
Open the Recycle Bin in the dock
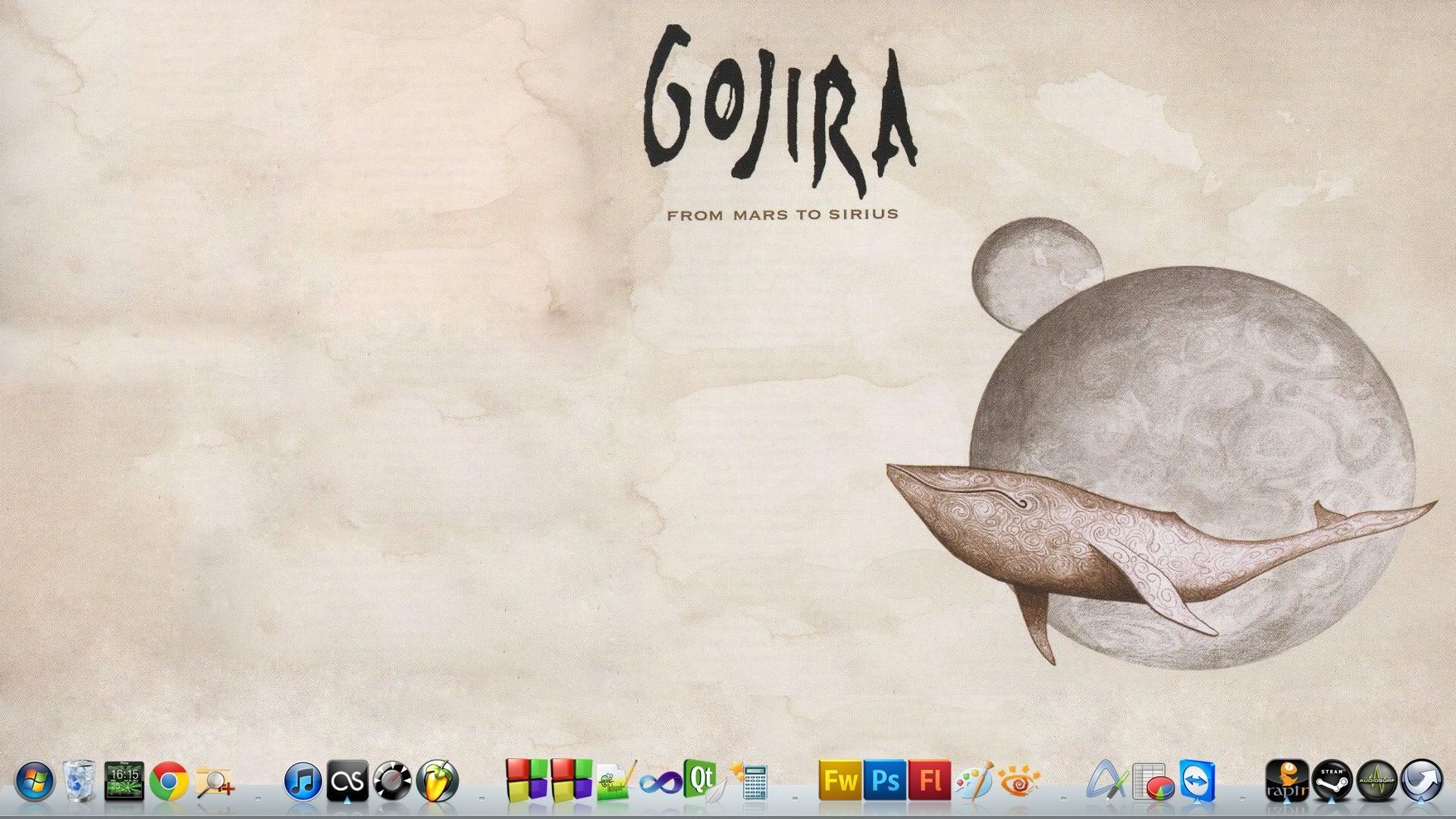(x=79, y=780)
